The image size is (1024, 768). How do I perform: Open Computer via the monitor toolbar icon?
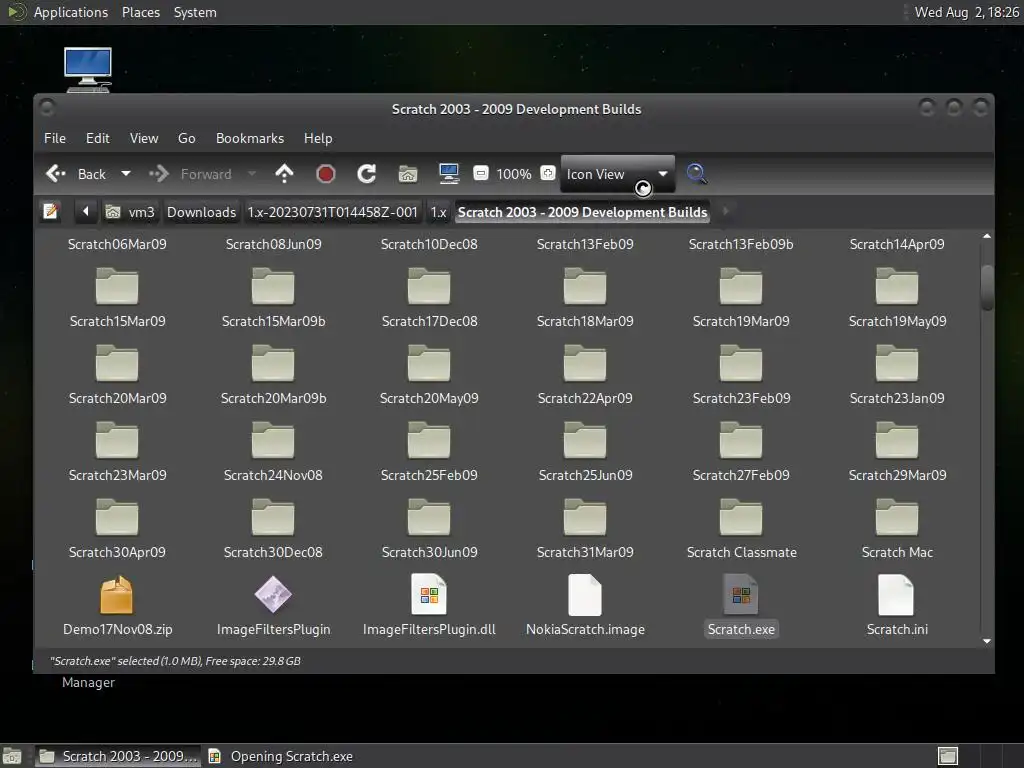[x=449, y=174]
